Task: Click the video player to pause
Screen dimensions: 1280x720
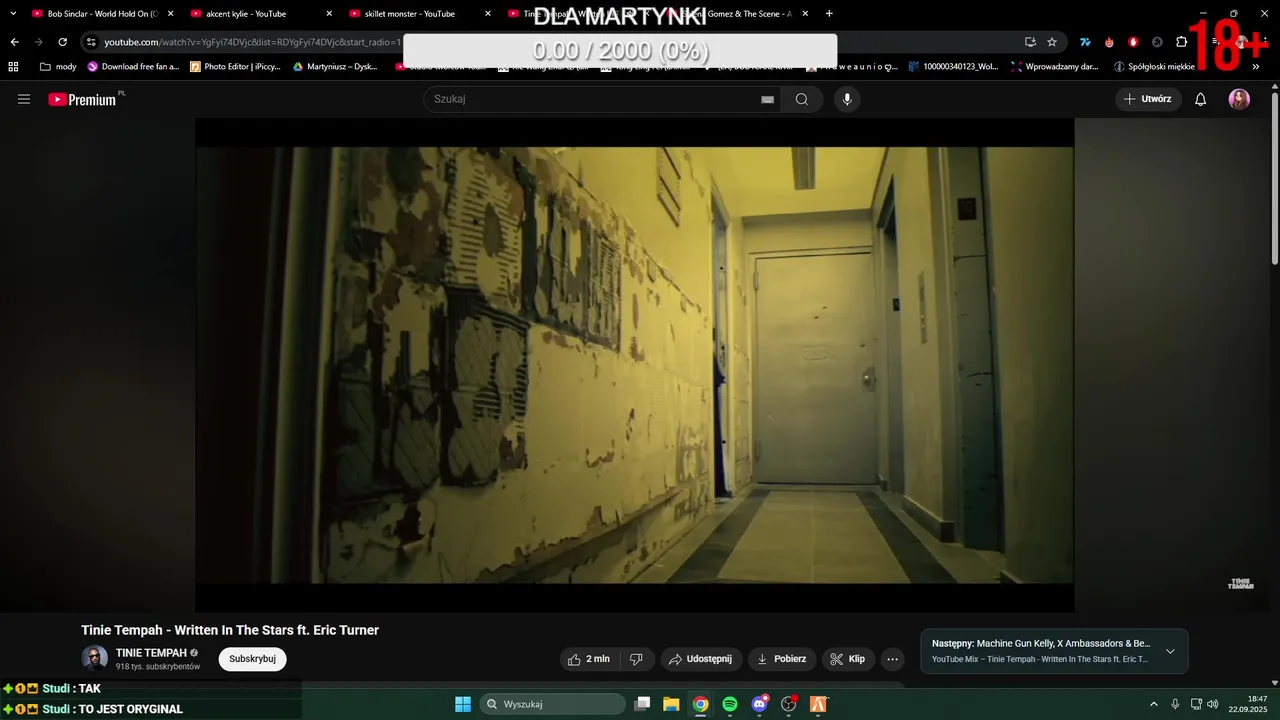Action: [634, 365]
